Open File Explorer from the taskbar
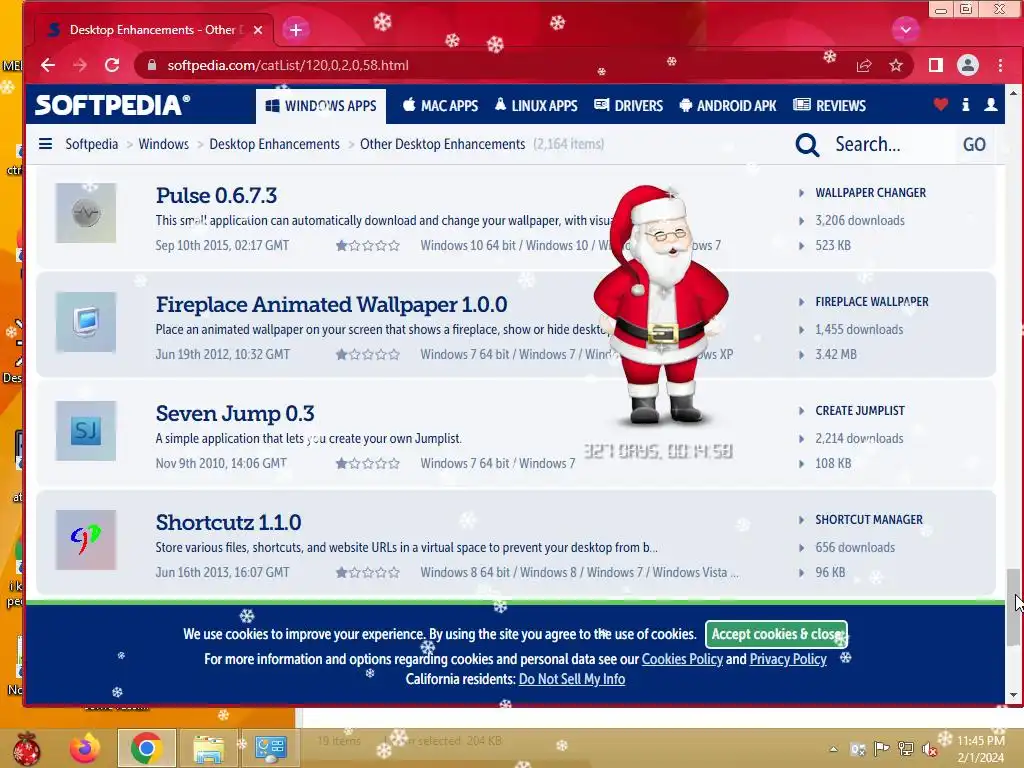The image size is (1024, 768). pos(208,748)
